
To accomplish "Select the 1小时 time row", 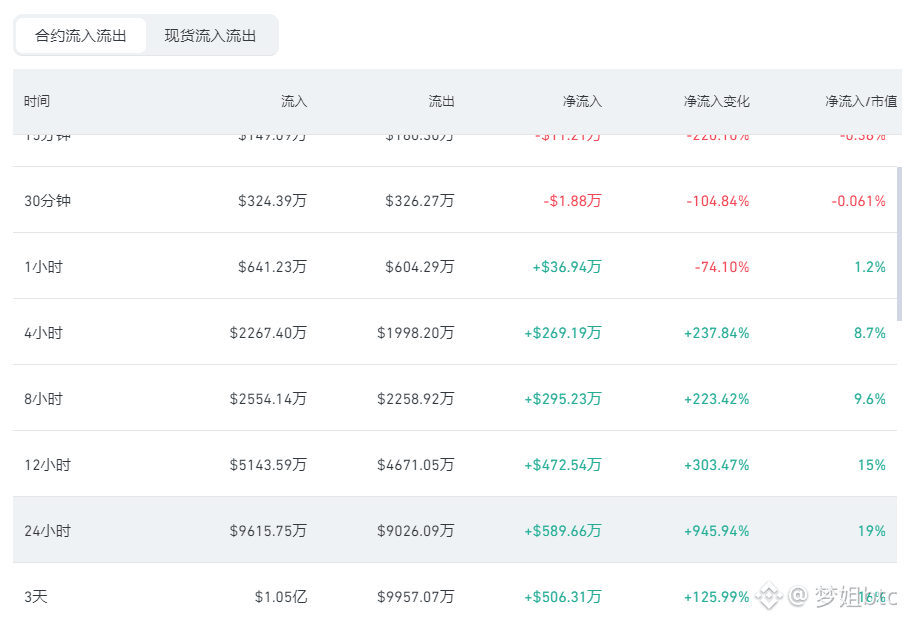I will coord(455,266).
